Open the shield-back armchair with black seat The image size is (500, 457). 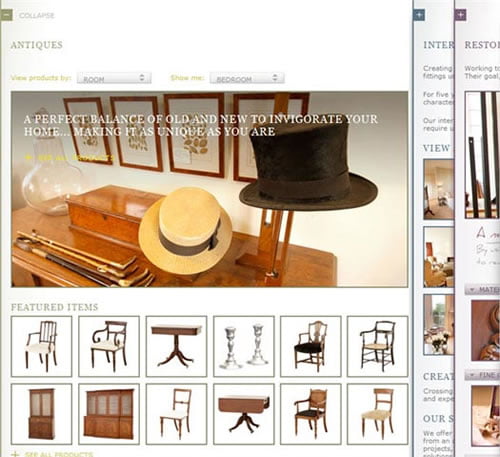[311, 346]
